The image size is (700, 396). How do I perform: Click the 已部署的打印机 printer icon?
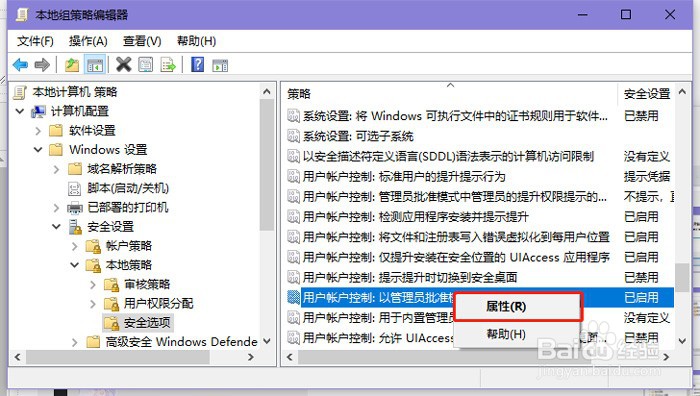coord(75,208)
